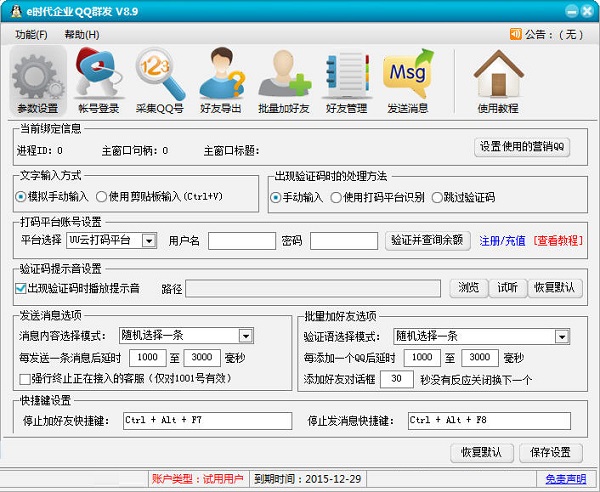Image resolution: width=600 pixels, height=492 pixels.
Task: Open the 功能(F) menu
Action: (31, 35)
